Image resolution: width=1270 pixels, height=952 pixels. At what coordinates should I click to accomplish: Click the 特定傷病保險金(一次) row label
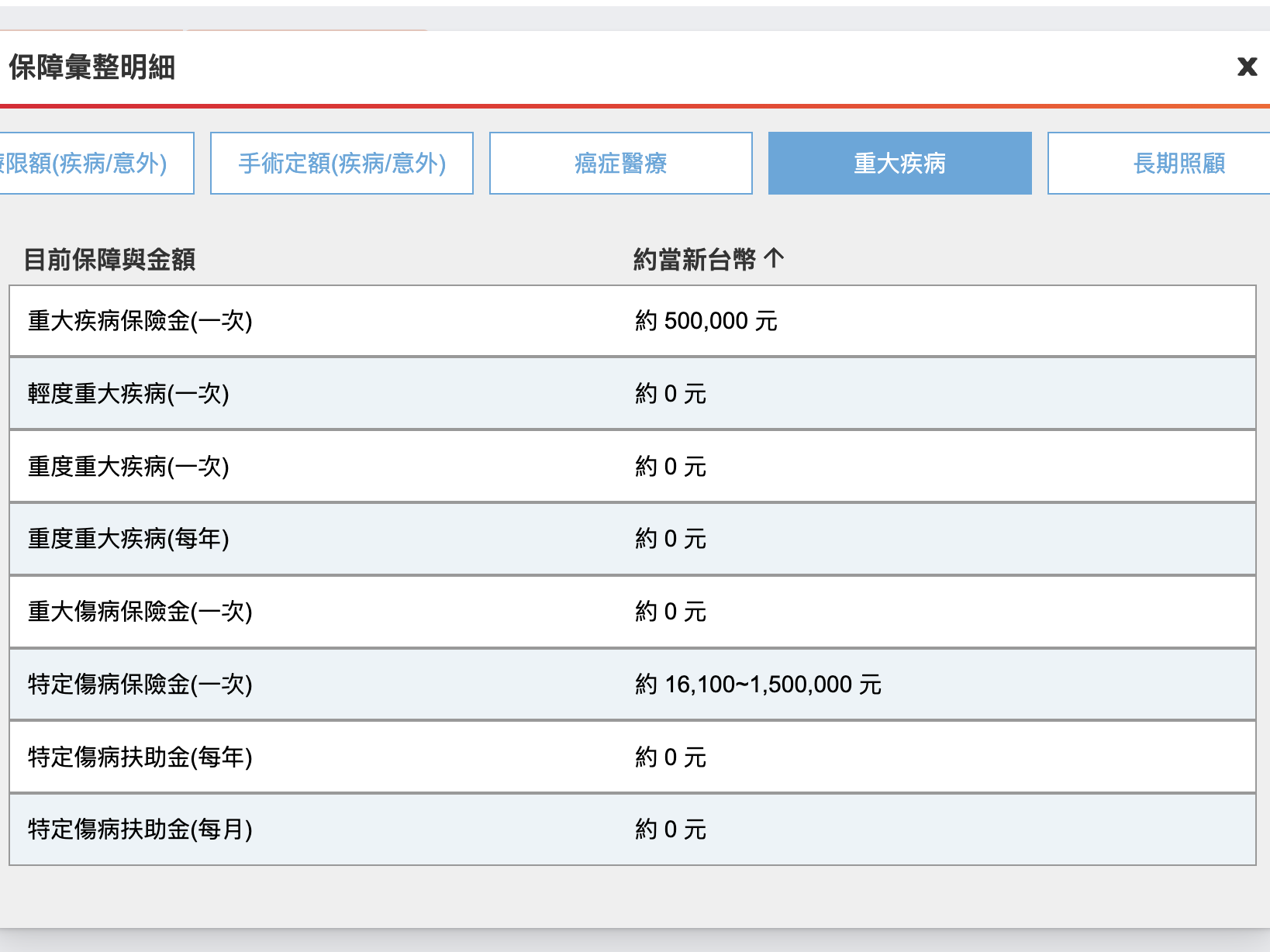140,685
